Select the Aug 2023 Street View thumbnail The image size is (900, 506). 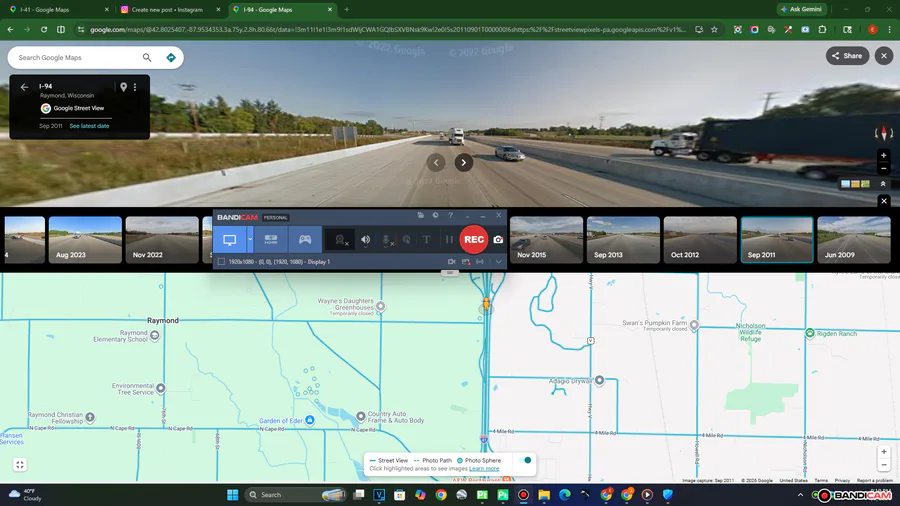pos(85,240)
